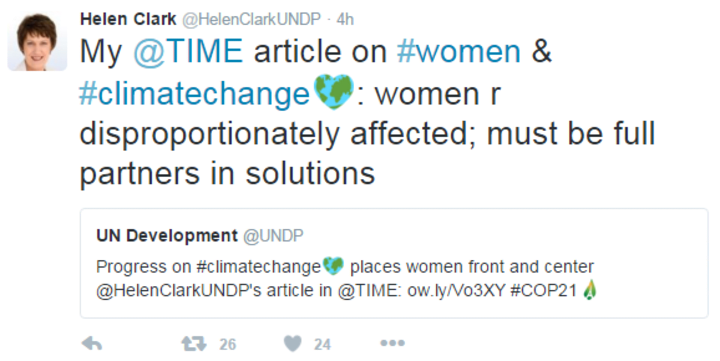720x361 pixels.
Task: Click the Helen Clark display name
Action: coord(128,19)
